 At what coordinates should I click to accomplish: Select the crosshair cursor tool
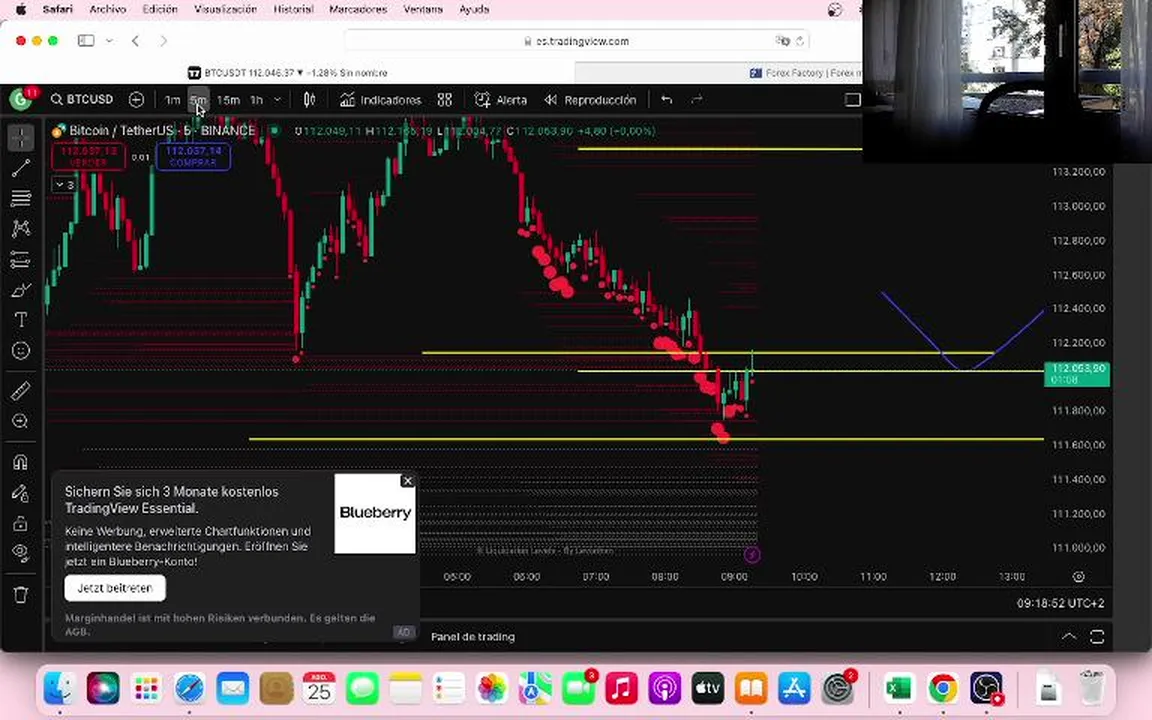coord(21,137)
